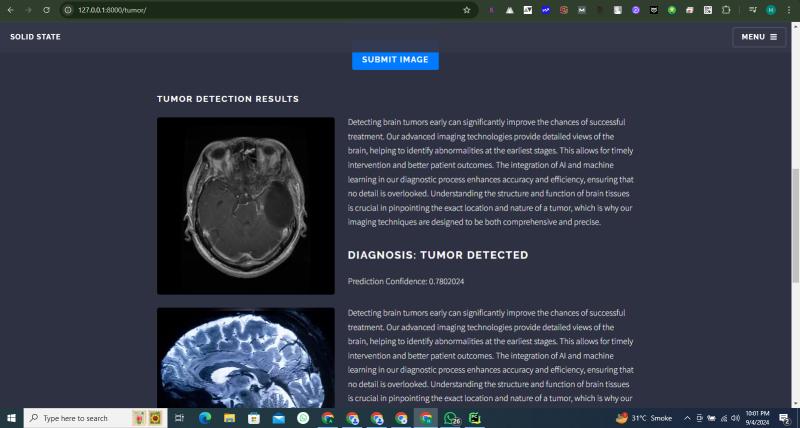
Task: Click the active Chrome window on taskbar
Action: tap(426, 418)
